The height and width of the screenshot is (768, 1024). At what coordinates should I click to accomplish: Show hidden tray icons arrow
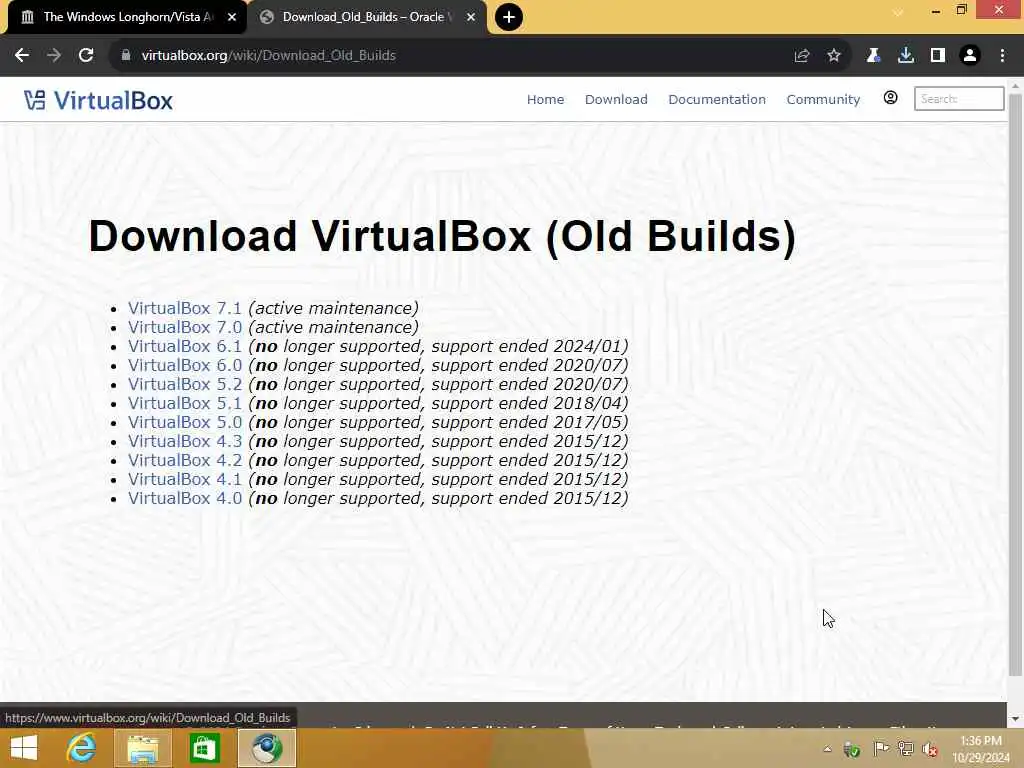pos(827,749)
